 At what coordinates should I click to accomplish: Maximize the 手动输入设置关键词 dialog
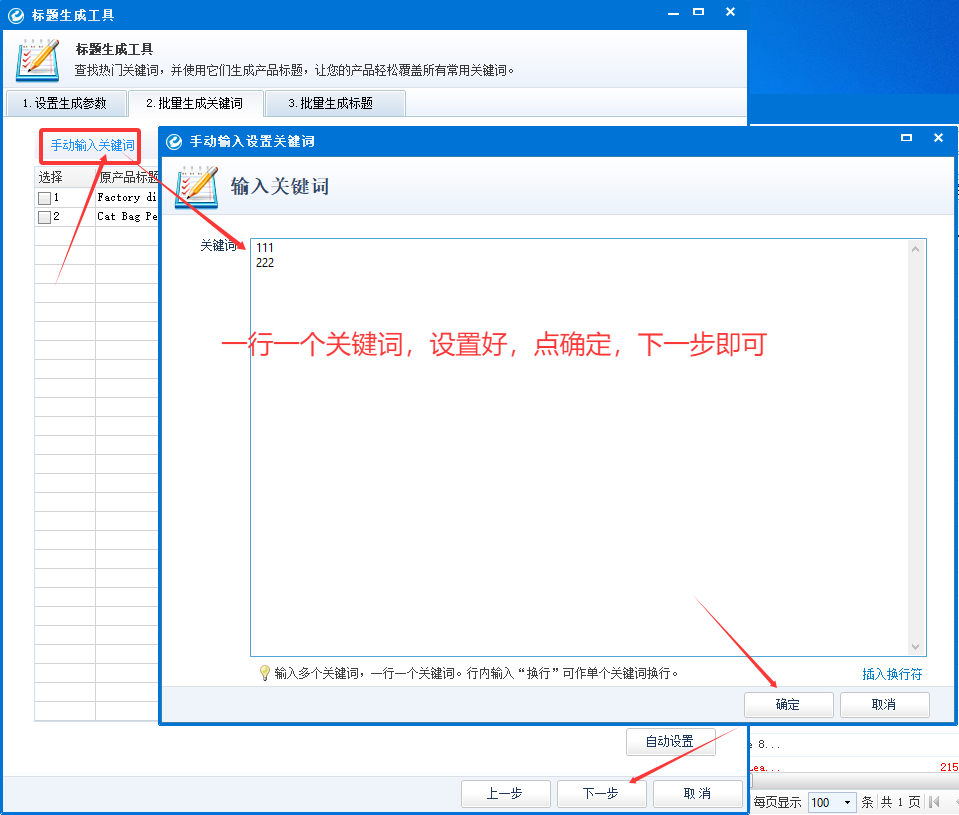click(x=906, y=139)
